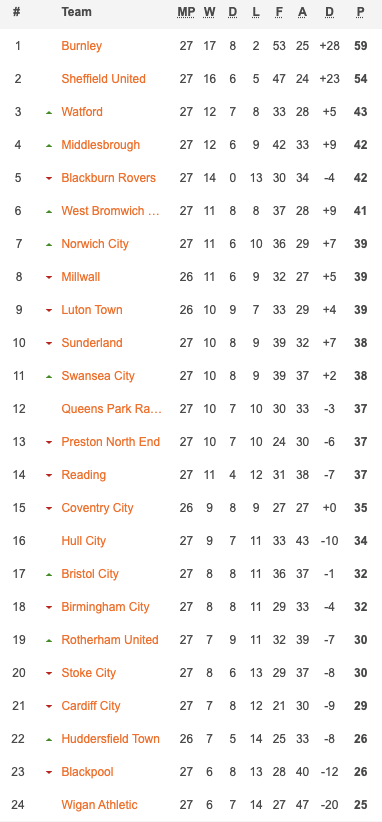382x822 pixels.
Task: Click the green up arrow beside Huddersfield Town
Action: 49,740
